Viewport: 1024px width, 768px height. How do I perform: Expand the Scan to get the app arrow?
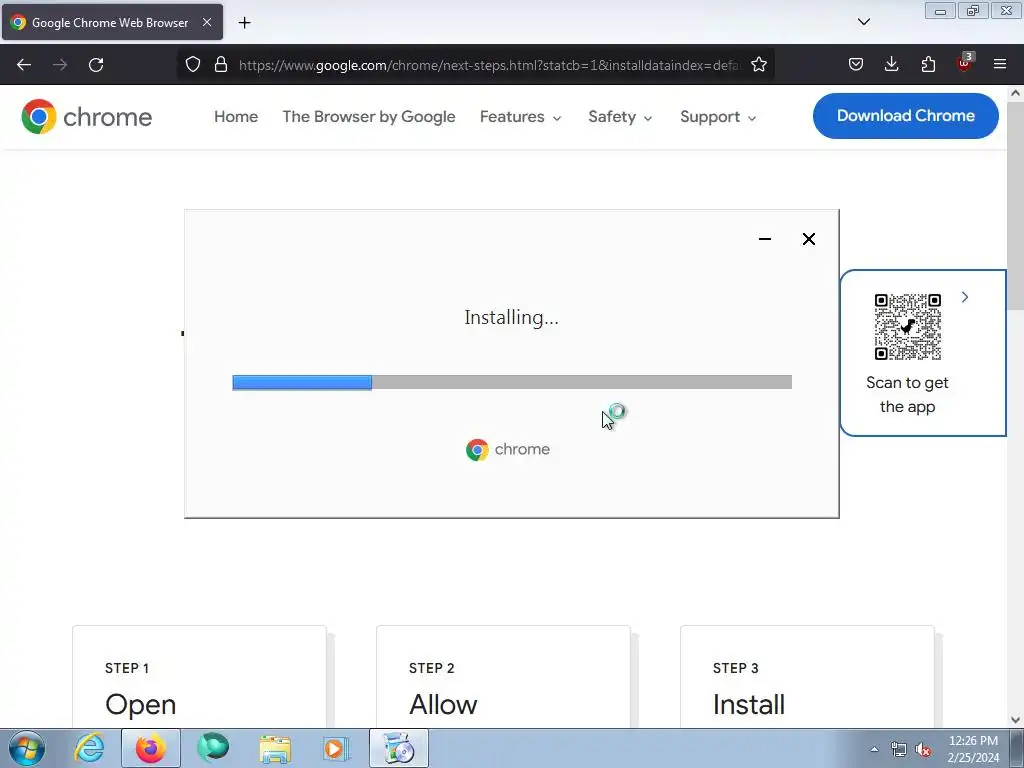point(965,297)
